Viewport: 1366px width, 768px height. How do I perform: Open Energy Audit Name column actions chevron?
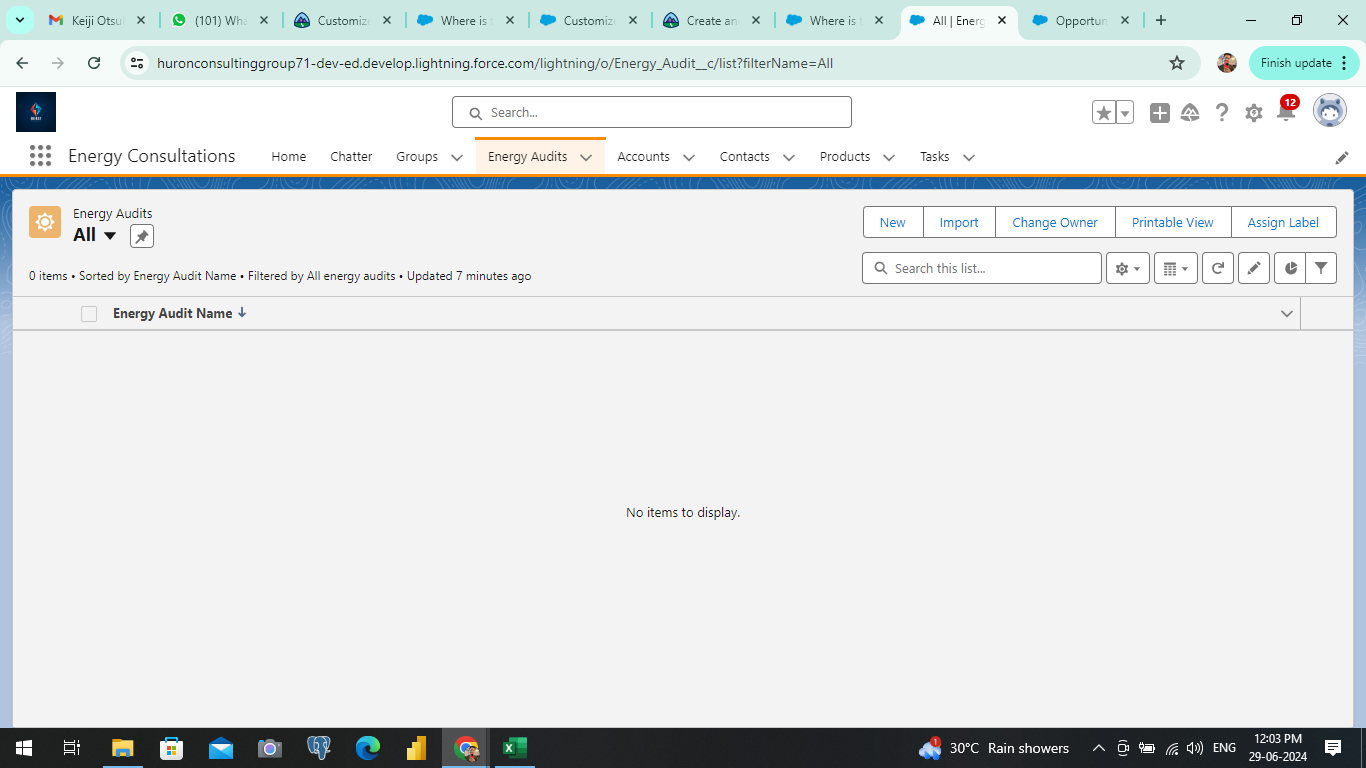point(1287,314)
